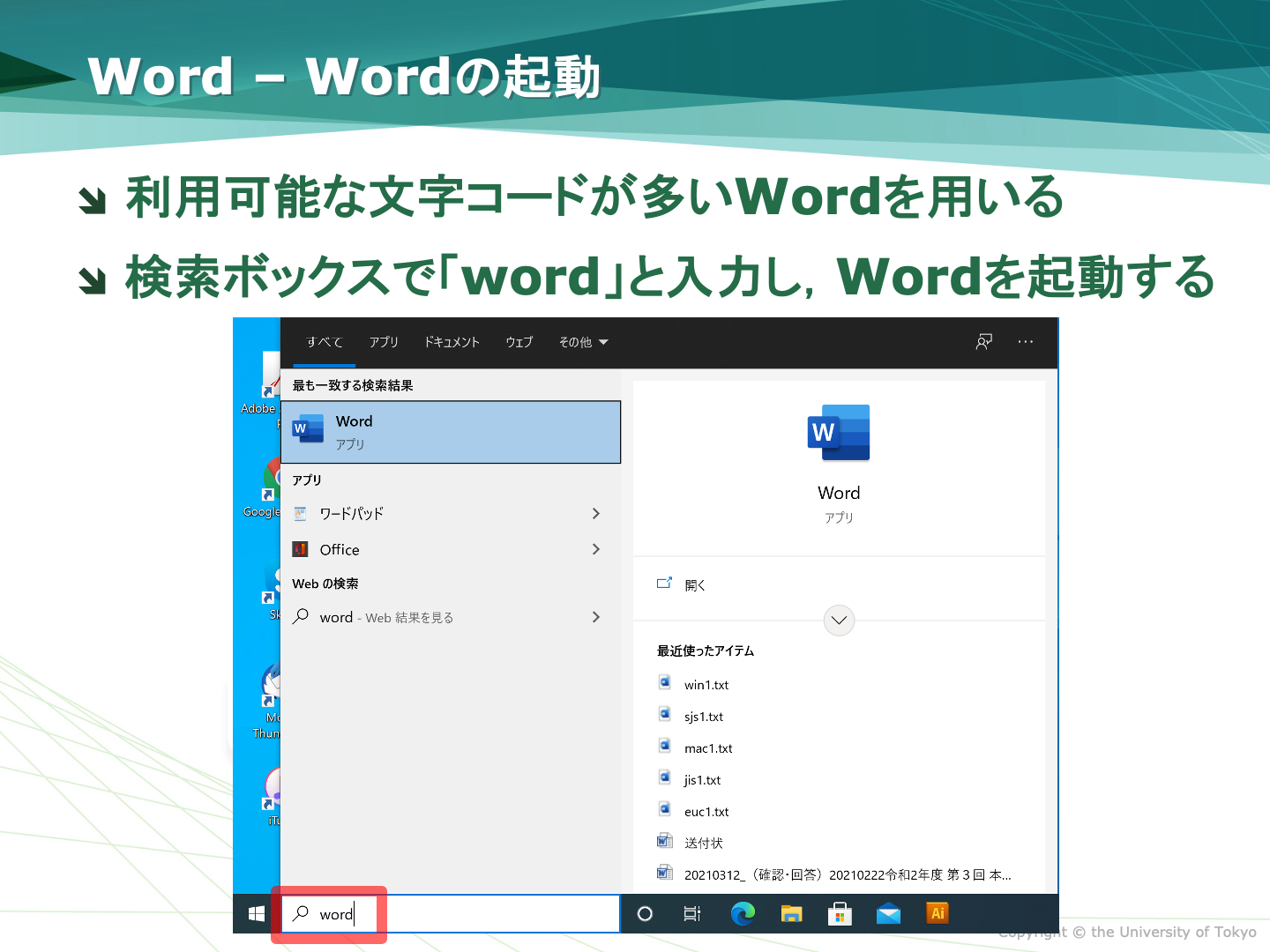The width and height of the screenshot is (1270, 952).
Task: Click the Word title in preview pane
Action: (x=839, y=493)
